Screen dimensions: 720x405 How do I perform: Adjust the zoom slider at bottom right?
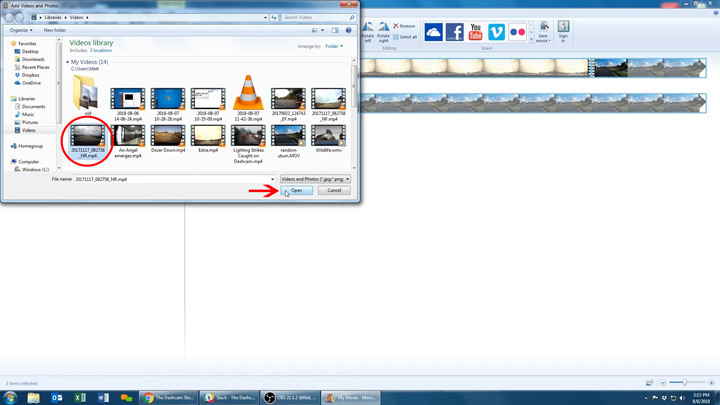pos(685,383)
